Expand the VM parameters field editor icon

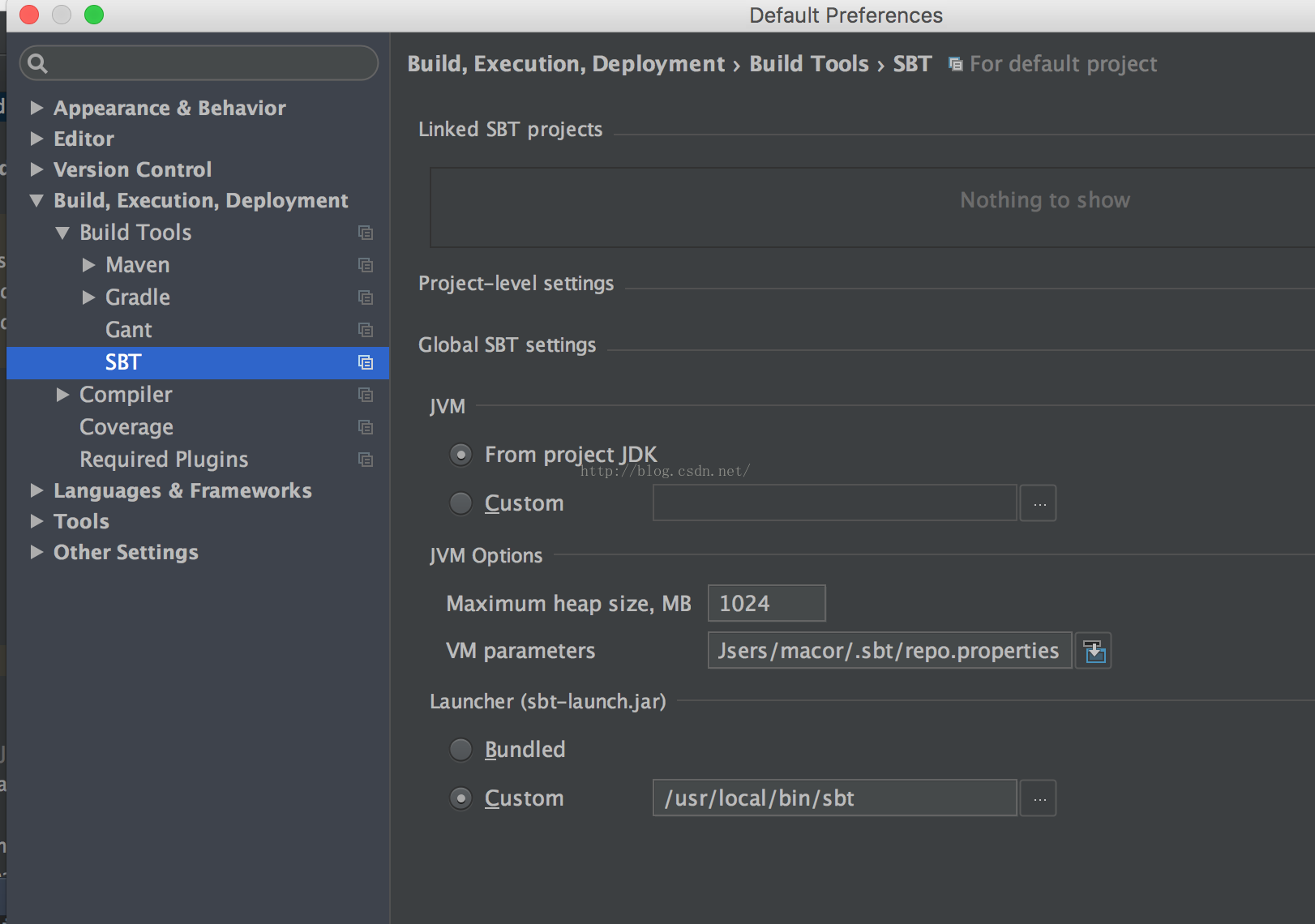[1094, 651]
